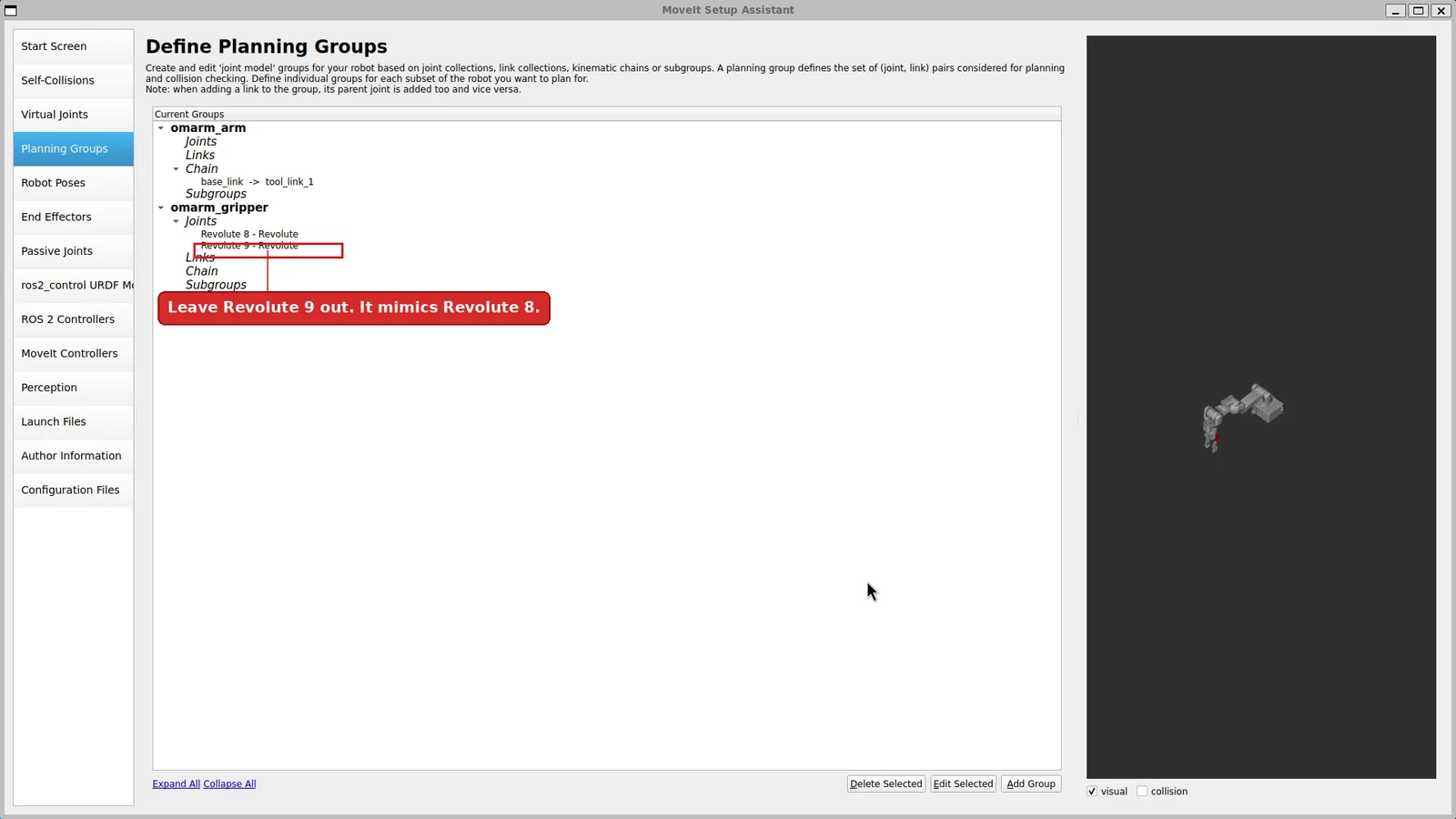Viewport: 1456px width, 819px height.
Task: Click the robot model in the 3D preview
Action: (1242, 417)
